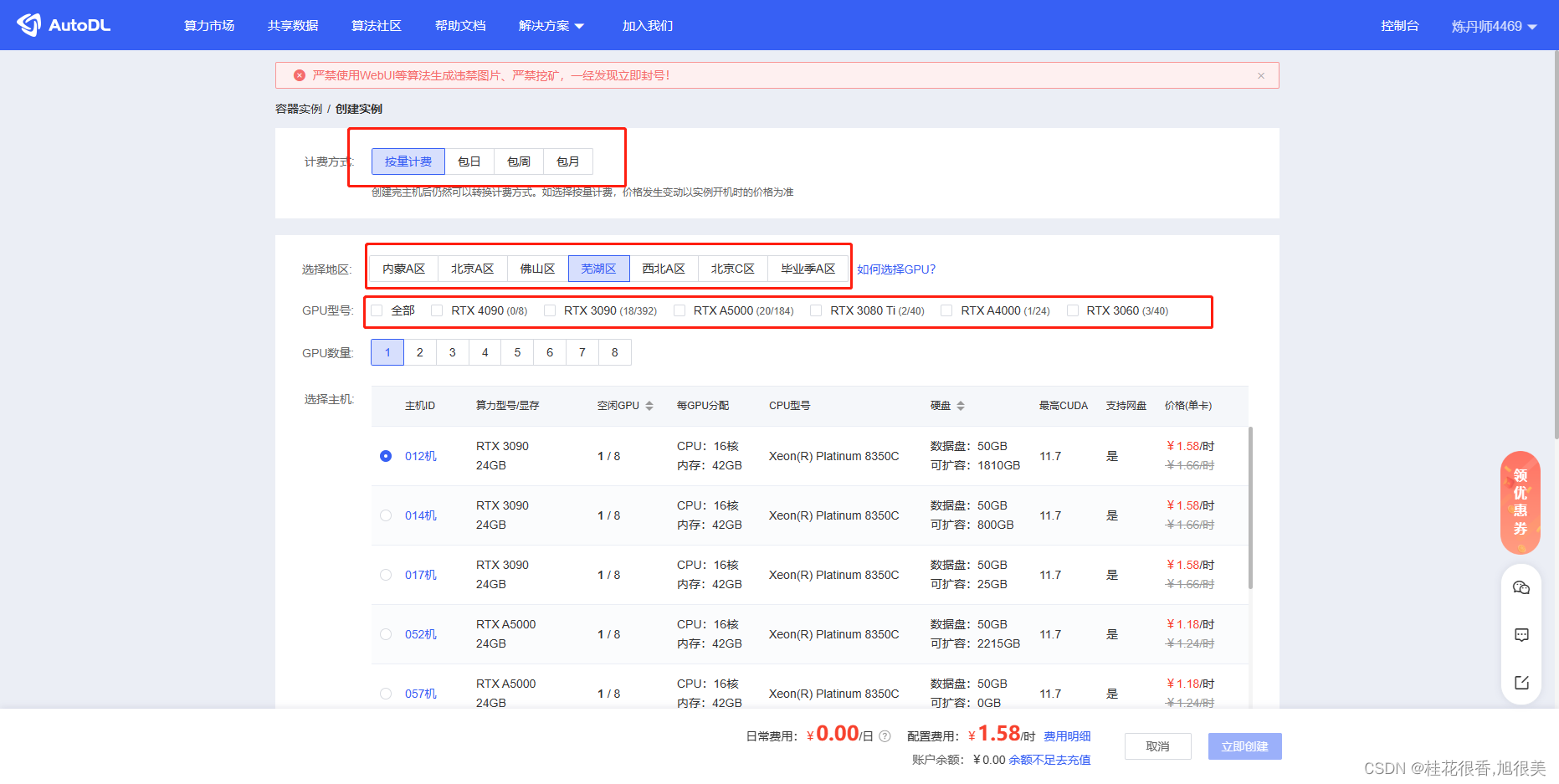Image resolution: width=1559 pixels, height=784 pixels.
Task: Choose the 芜湖区 region
Action: [x=598, y=269]
